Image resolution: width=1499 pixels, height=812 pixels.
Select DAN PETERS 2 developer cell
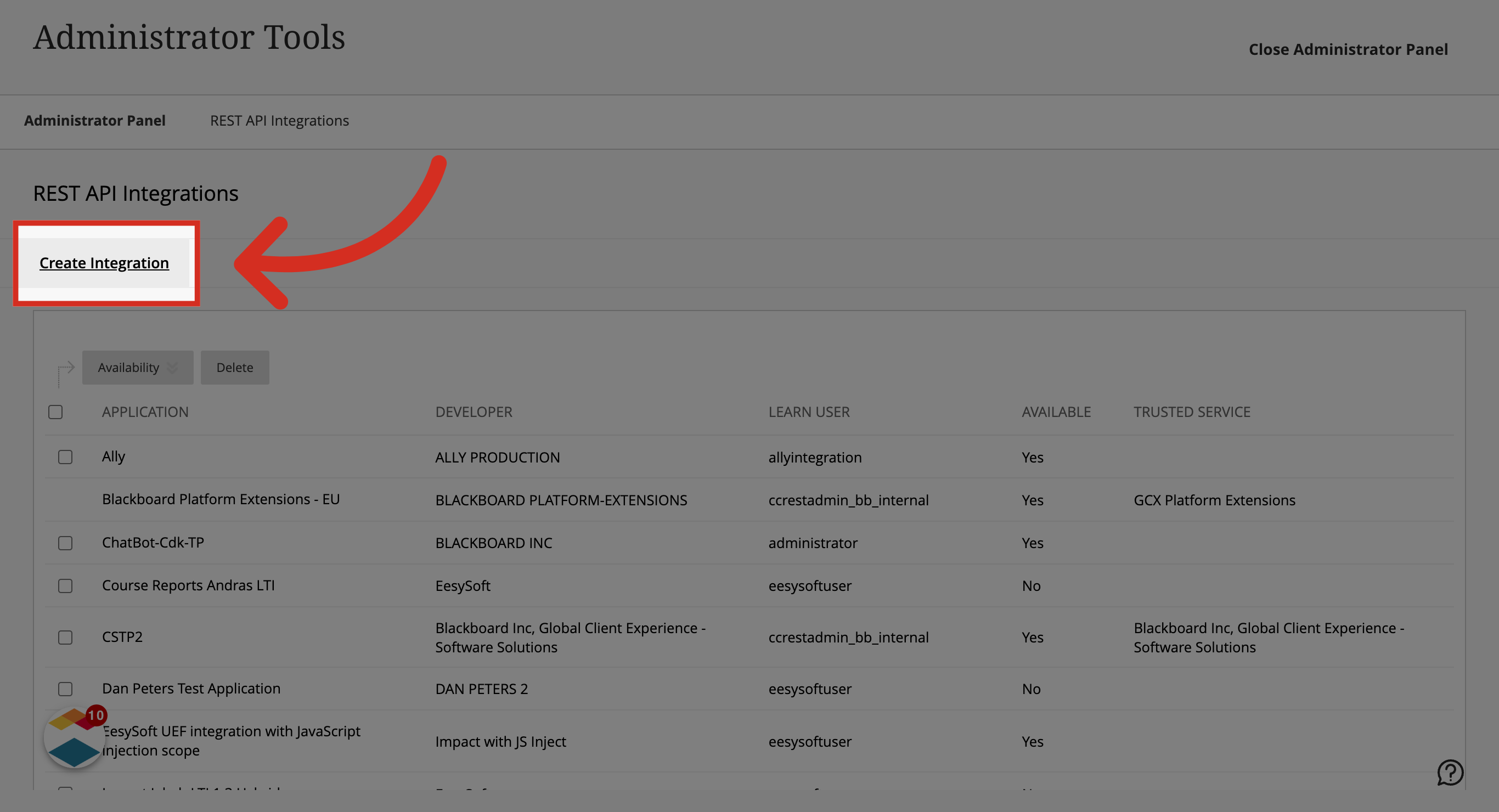tap(481, 689)
